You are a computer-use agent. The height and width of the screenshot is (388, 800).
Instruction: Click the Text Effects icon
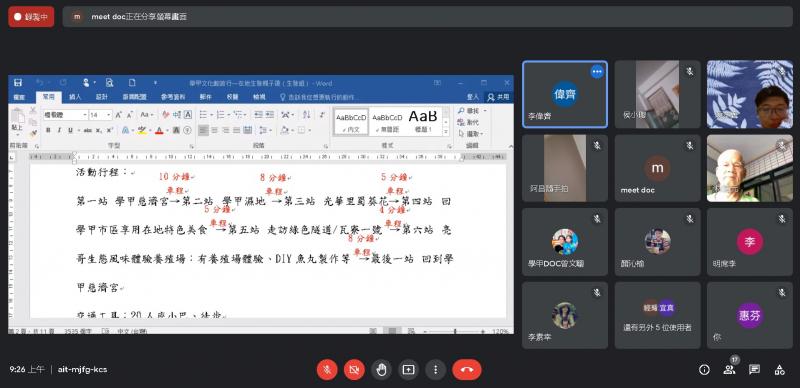125,130
